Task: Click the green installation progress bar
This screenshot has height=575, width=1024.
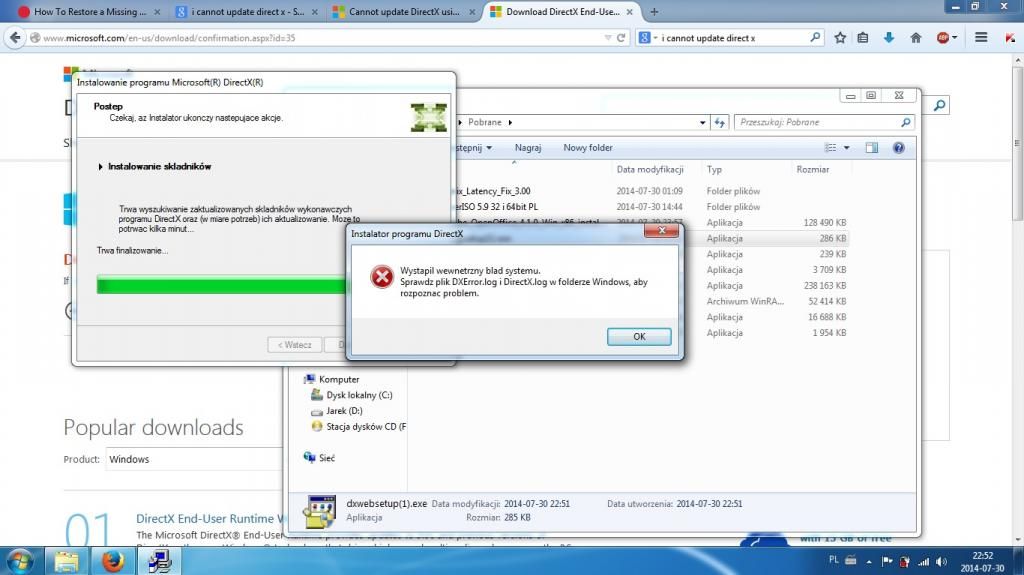Action: (x=221, y=285)
